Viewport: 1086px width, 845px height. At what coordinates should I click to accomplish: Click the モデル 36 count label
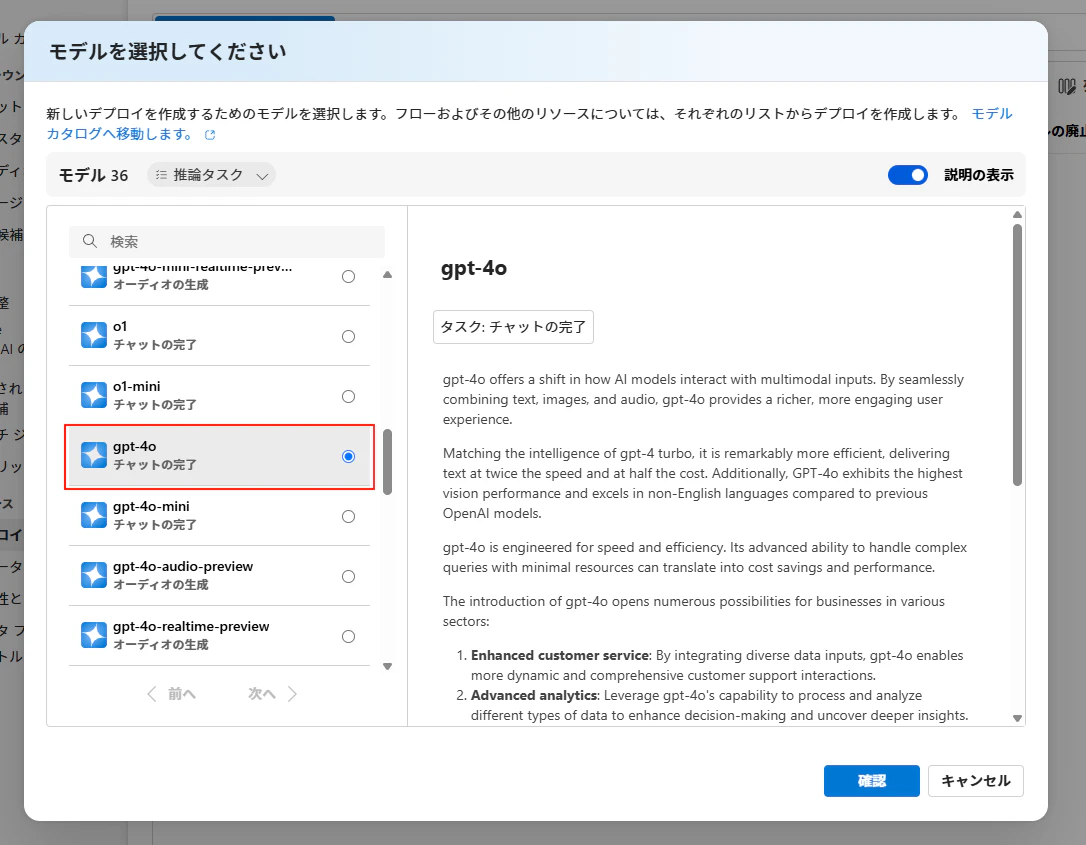pos(94,175)
